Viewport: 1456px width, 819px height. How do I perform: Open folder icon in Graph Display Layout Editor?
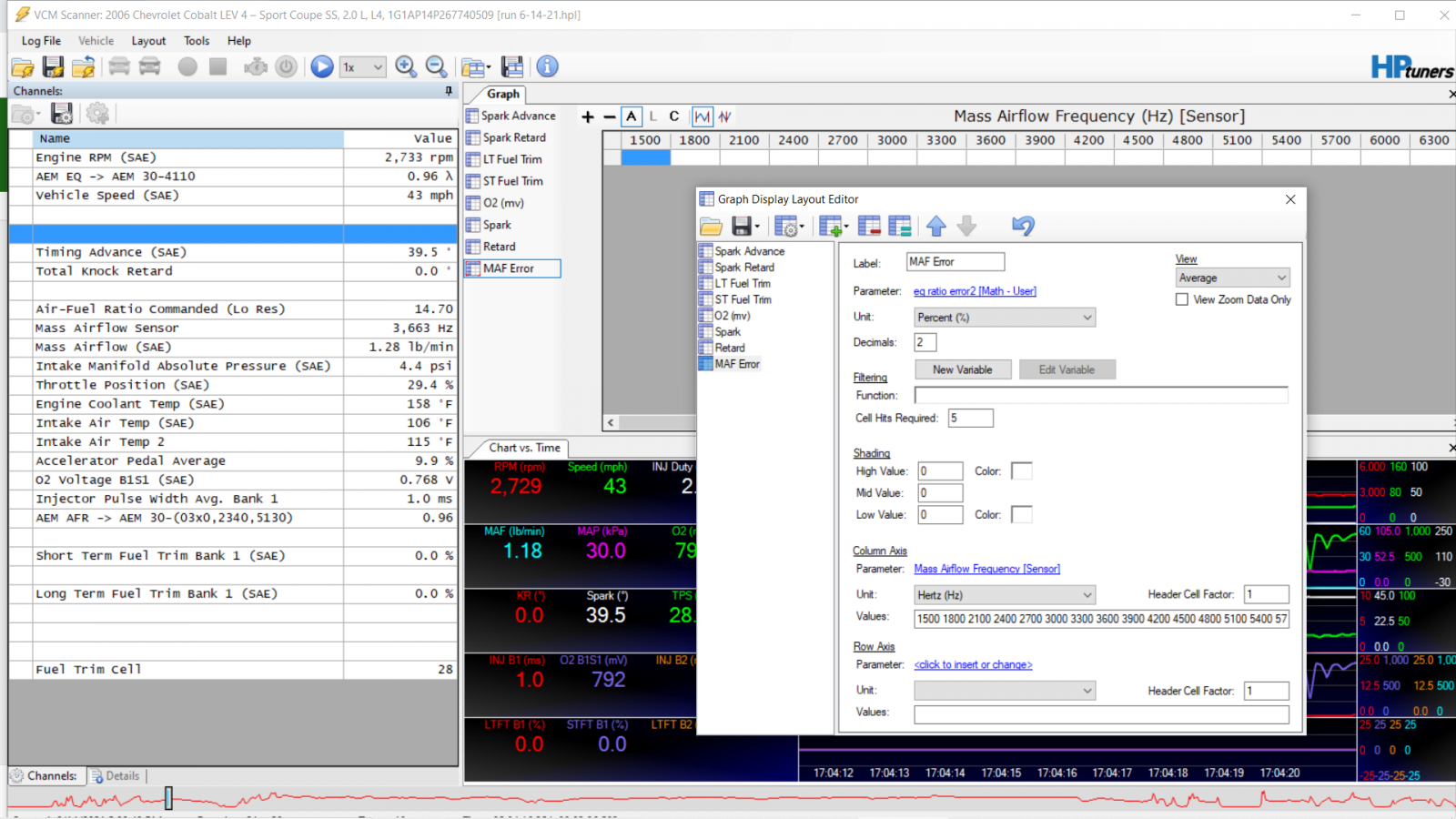pos(711,226)
